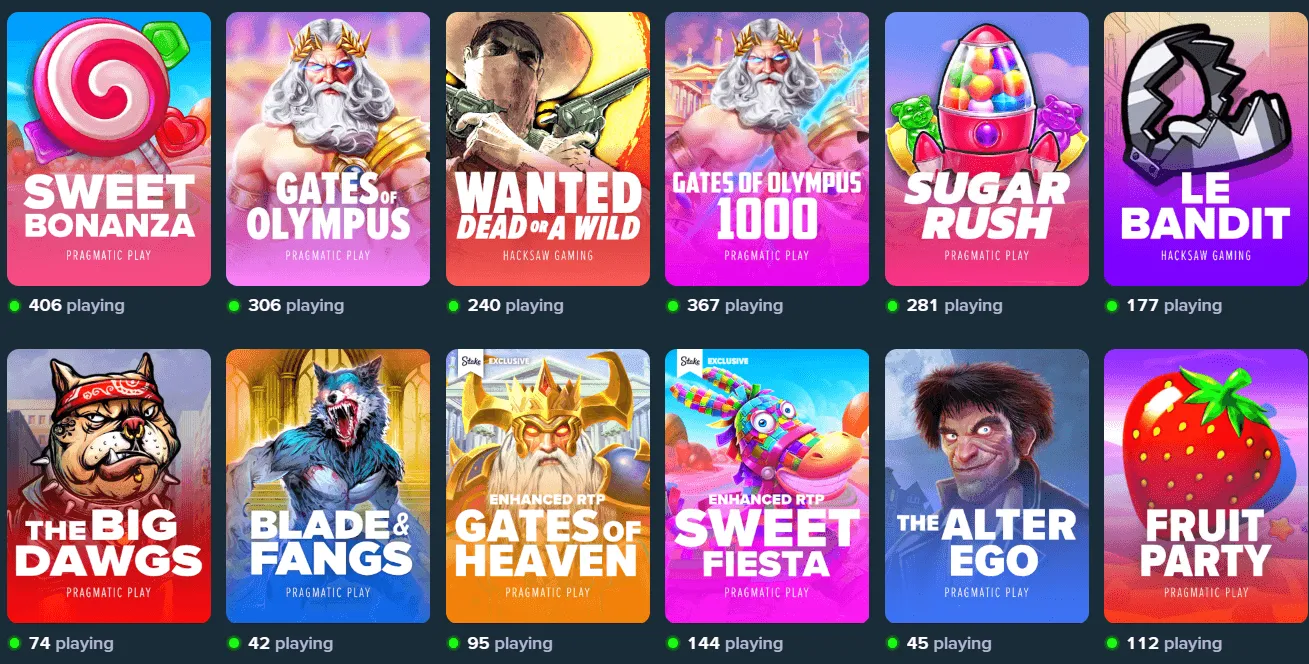Click the green dot beside 177 playing
Screen dimensions: 1309x664
pyautogui.click(x=1111, y=306)
